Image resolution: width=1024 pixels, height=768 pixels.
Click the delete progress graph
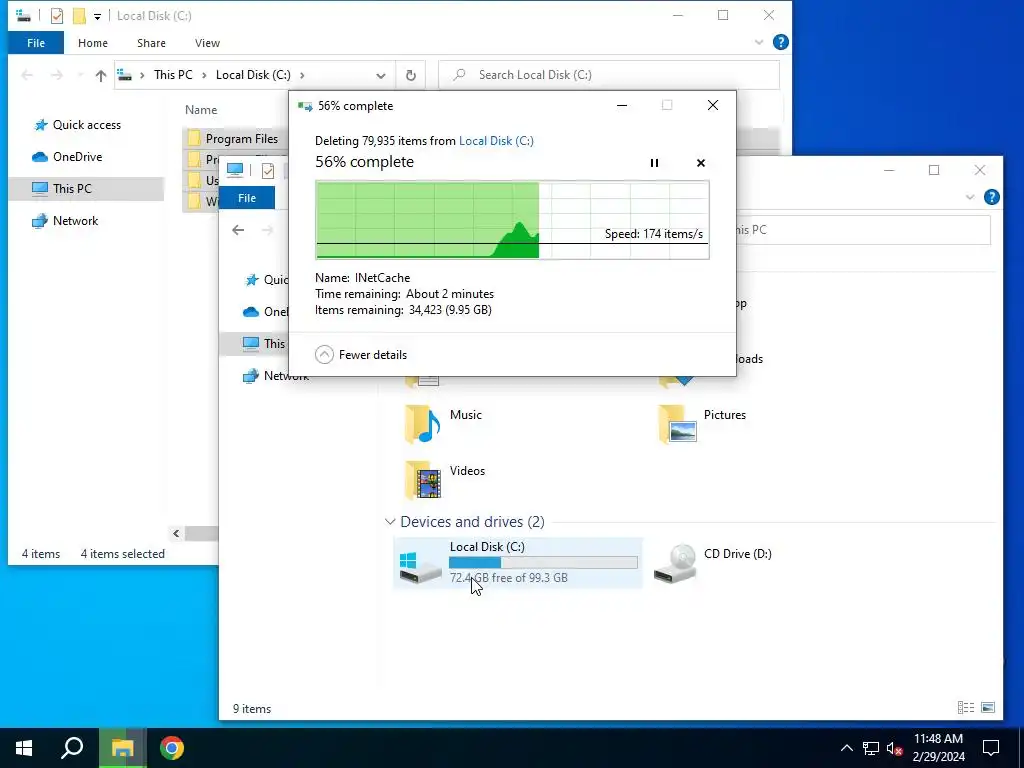(x=513, y=220)
